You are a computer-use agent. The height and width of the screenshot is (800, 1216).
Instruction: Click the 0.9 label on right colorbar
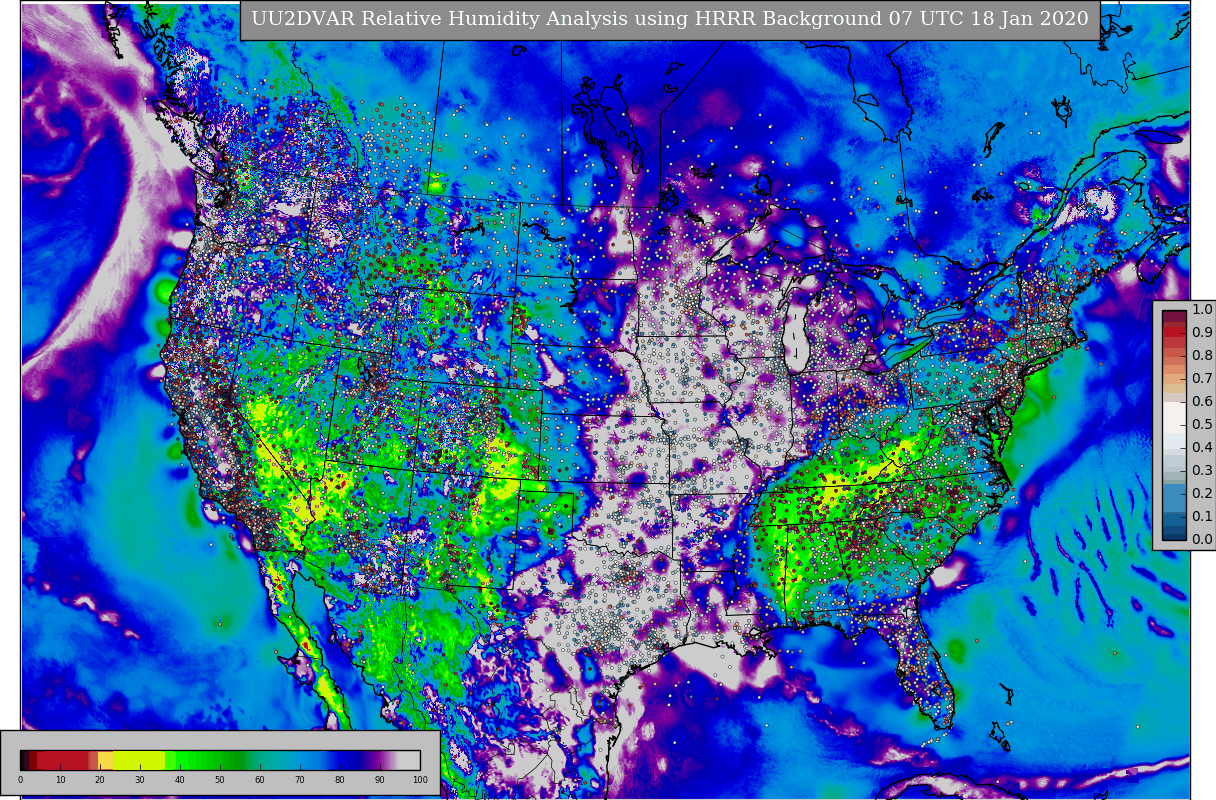[x=1202, y=333]
